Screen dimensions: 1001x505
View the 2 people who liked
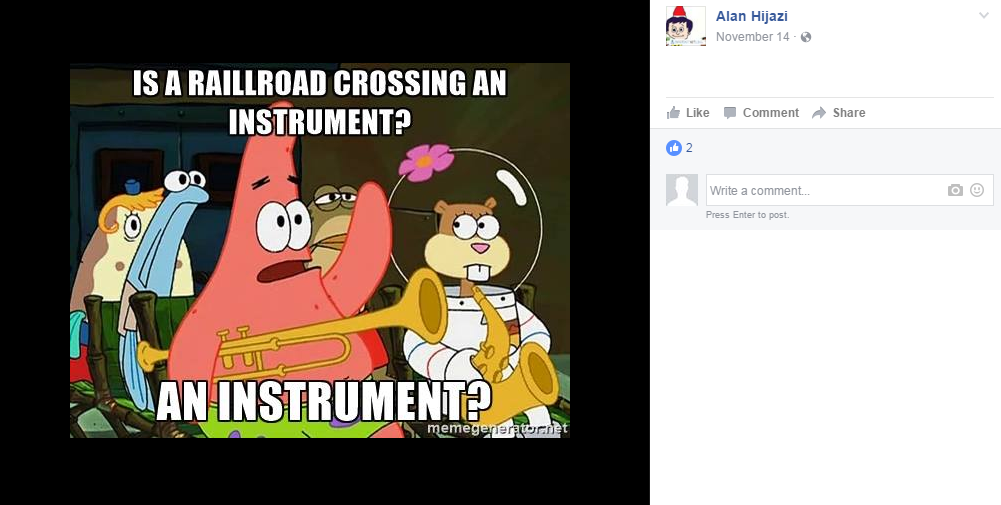pos(689,148)
